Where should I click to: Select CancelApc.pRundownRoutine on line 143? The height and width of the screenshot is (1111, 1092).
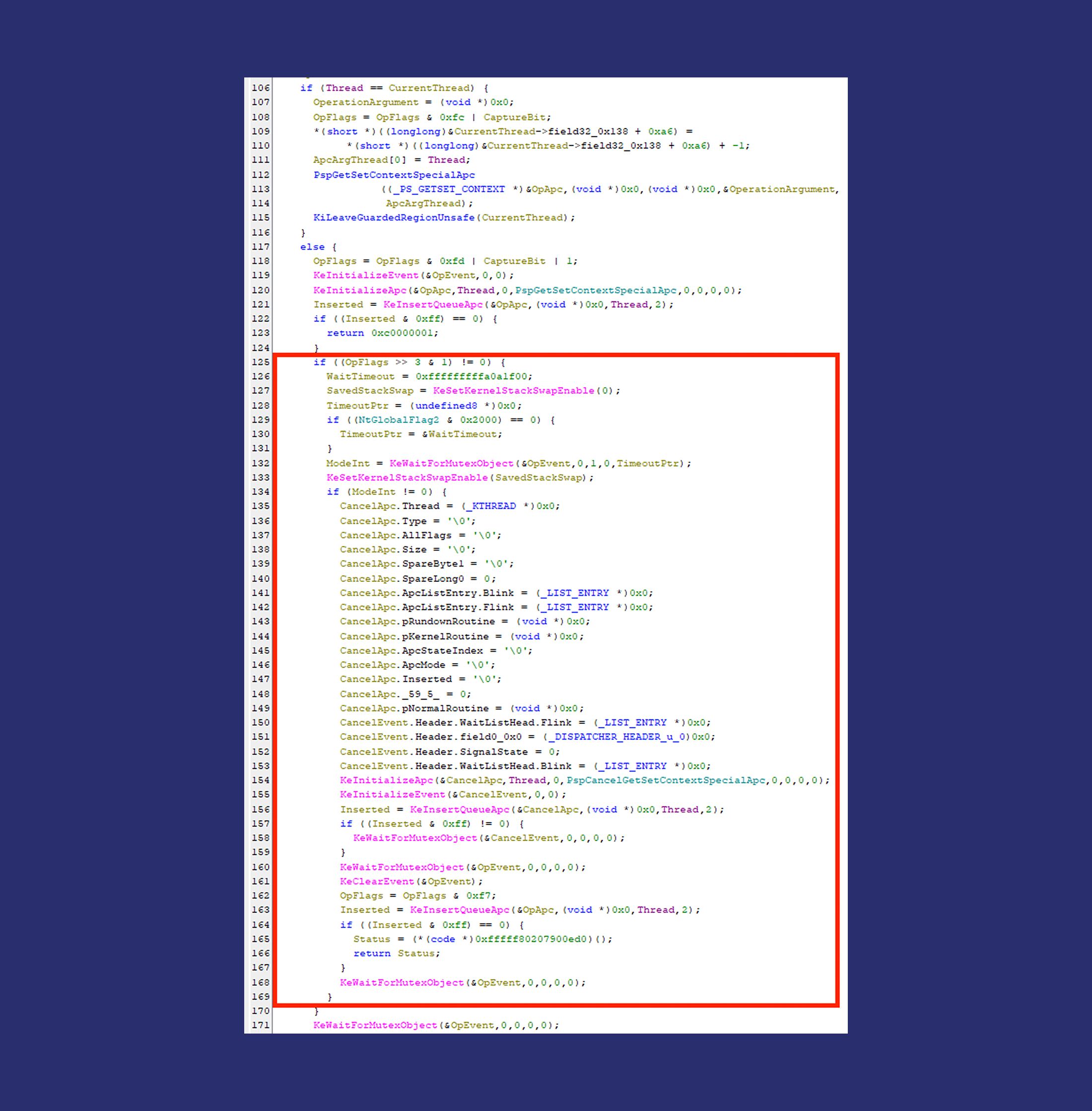click(417, 621)
